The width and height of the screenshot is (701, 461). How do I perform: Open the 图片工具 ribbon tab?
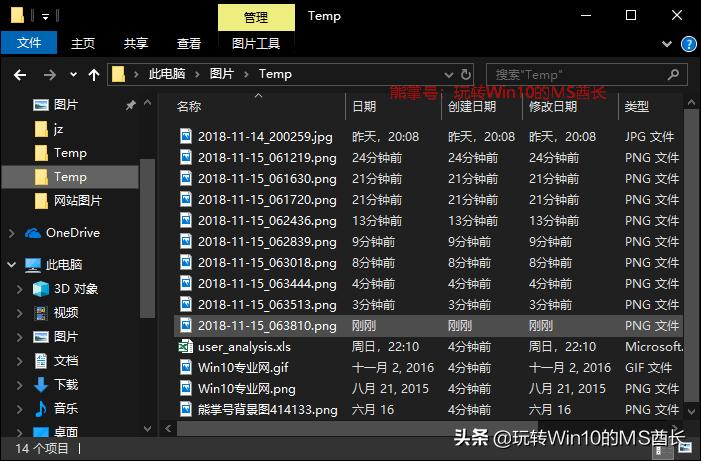(x=256, y=43)
